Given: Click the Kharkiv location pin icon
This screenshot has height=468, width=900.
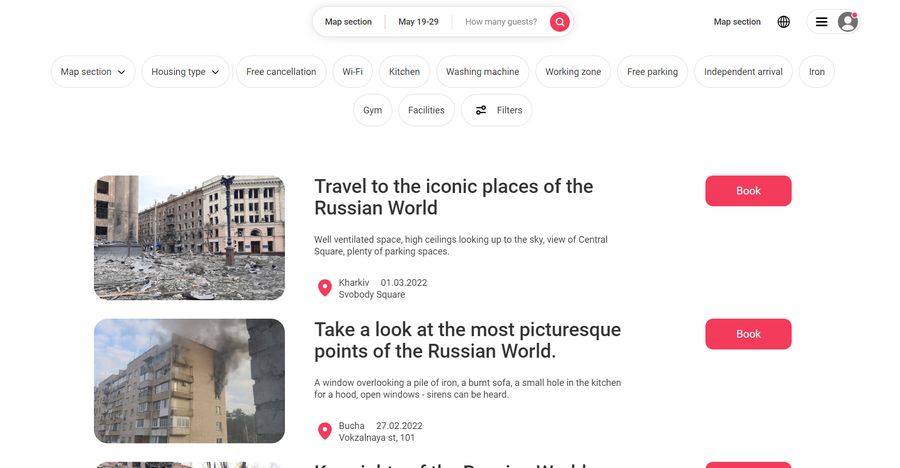Looking at the screenshot, I should click(325, 288).
